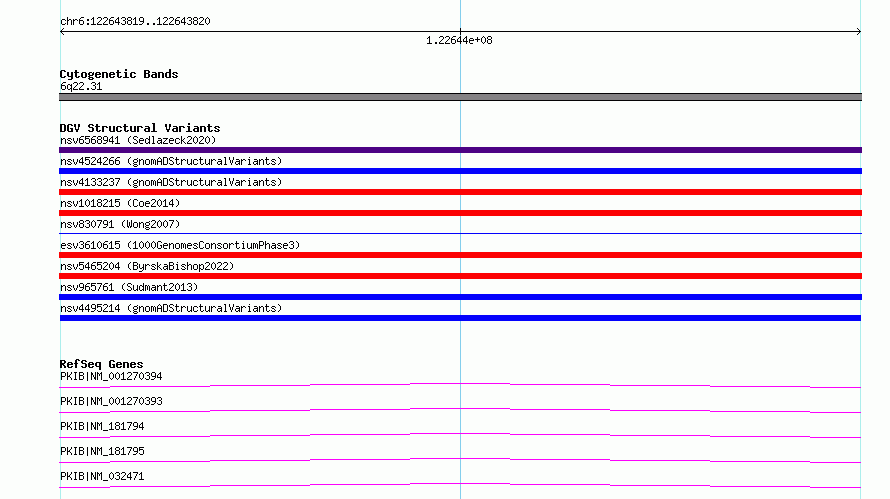
Task: Open variant nsv1018215 (Coe2014) label
Action: (120, 203)
